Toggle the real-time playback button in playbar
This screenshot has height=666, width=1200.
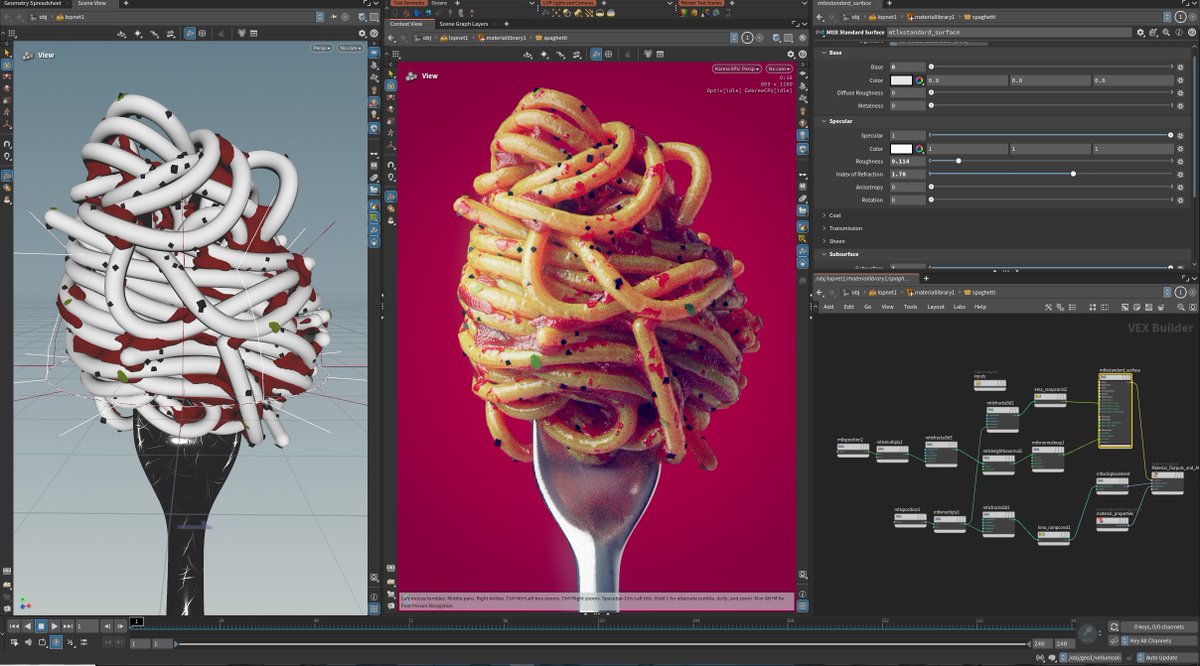point(55,642)
